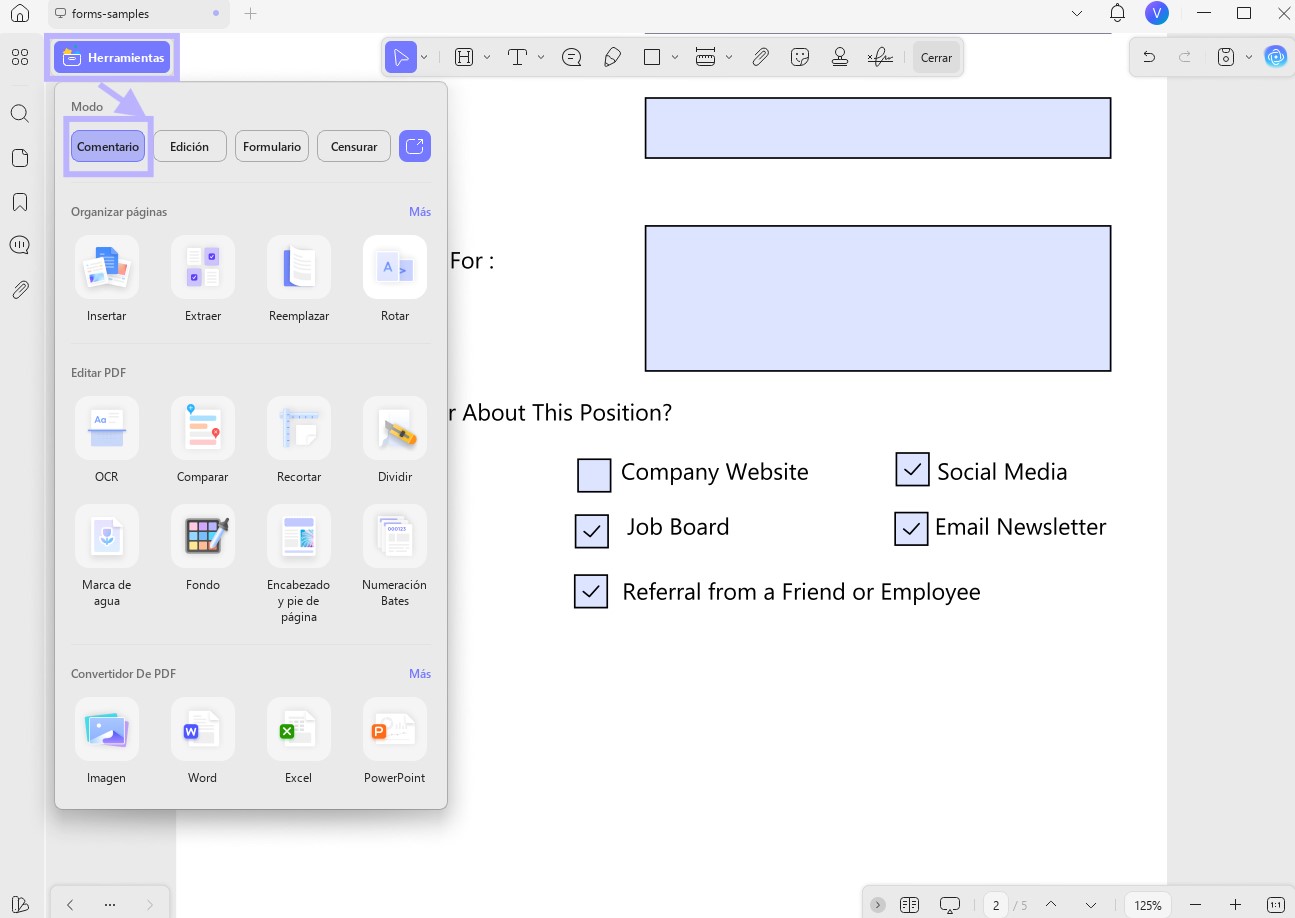1295x918 pixels.
Task: Click the Cerrar button
Action: tap(936, 57)
